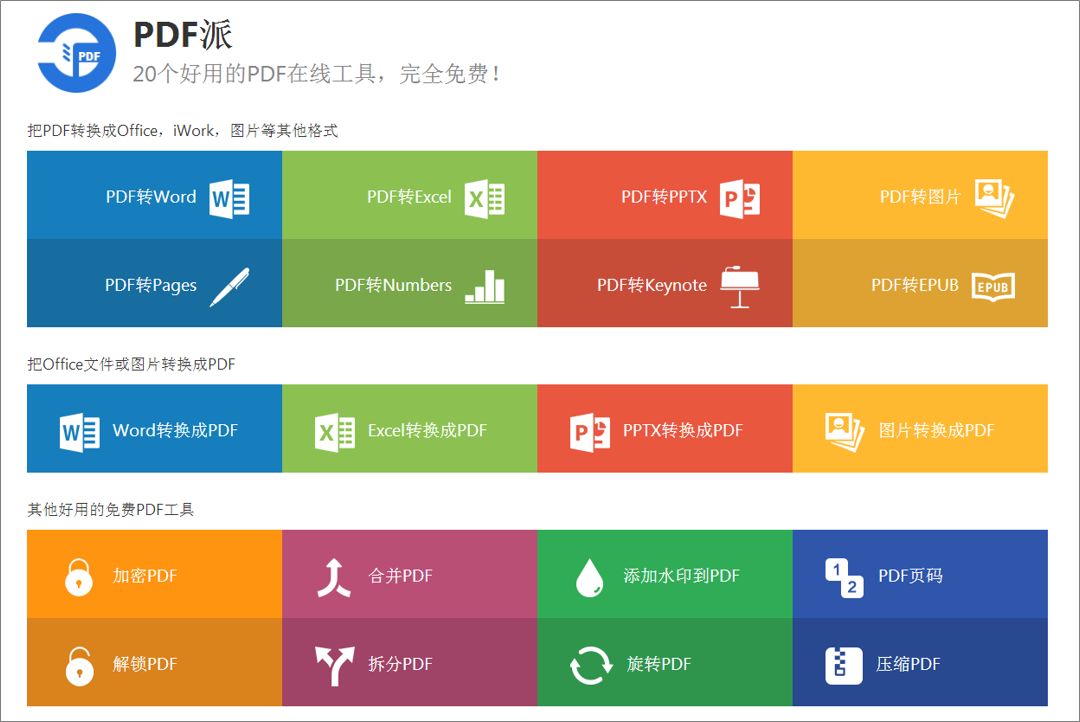Screen dimensions: 1080x722
Task: Click the Excel icon in PDF转Excel tile
Action: point(485,198)
